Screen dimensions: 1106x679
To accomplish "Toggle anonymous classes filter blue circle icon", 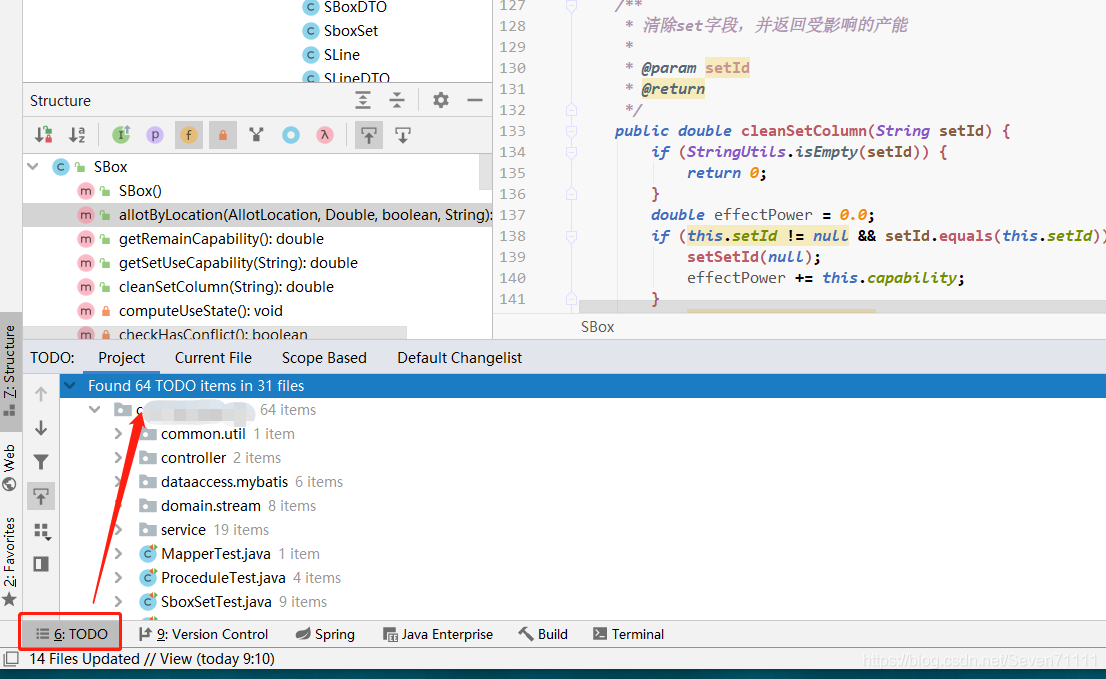I will click(290, 134).
